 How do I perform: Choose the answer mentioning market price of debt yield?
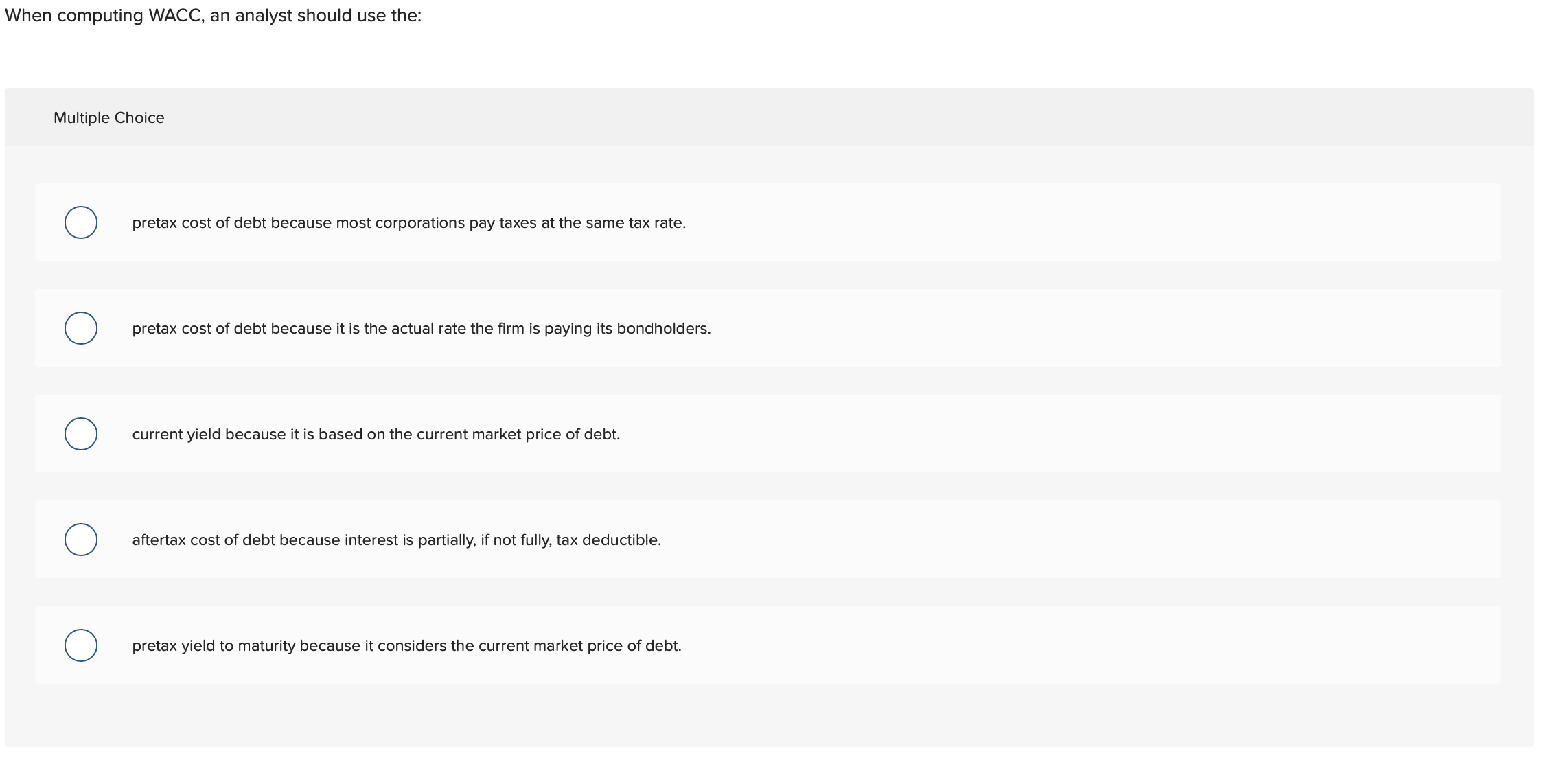(x=406, y=645)
